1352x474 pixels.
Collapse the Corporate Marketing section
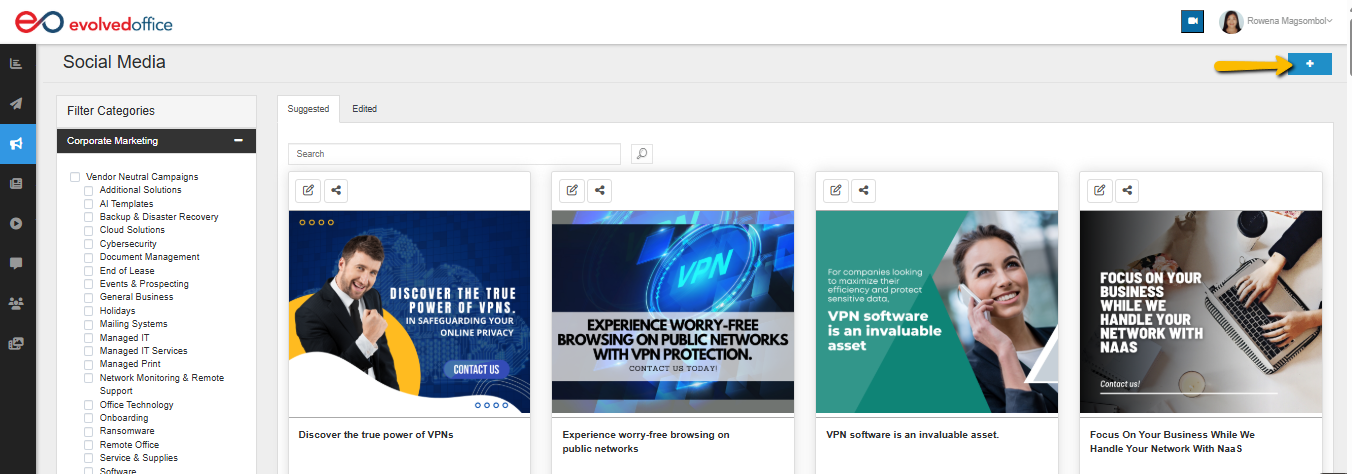(x=238, y=141)
